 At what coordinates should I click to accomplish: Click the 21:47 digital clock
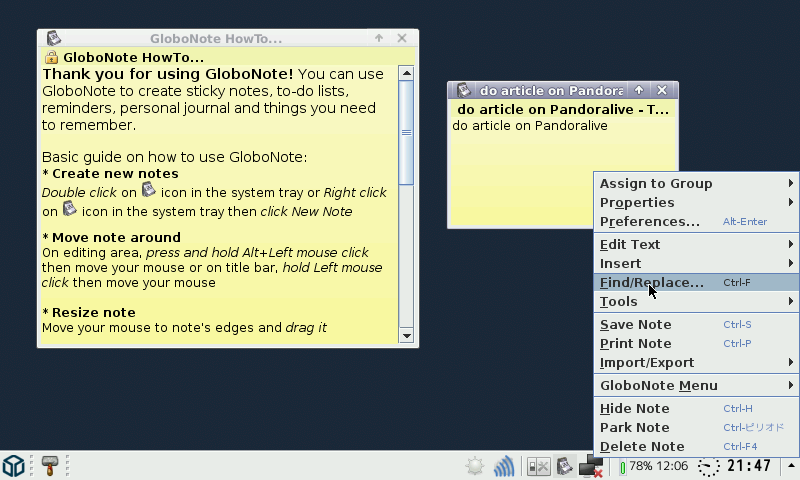[x=749, y=466]
